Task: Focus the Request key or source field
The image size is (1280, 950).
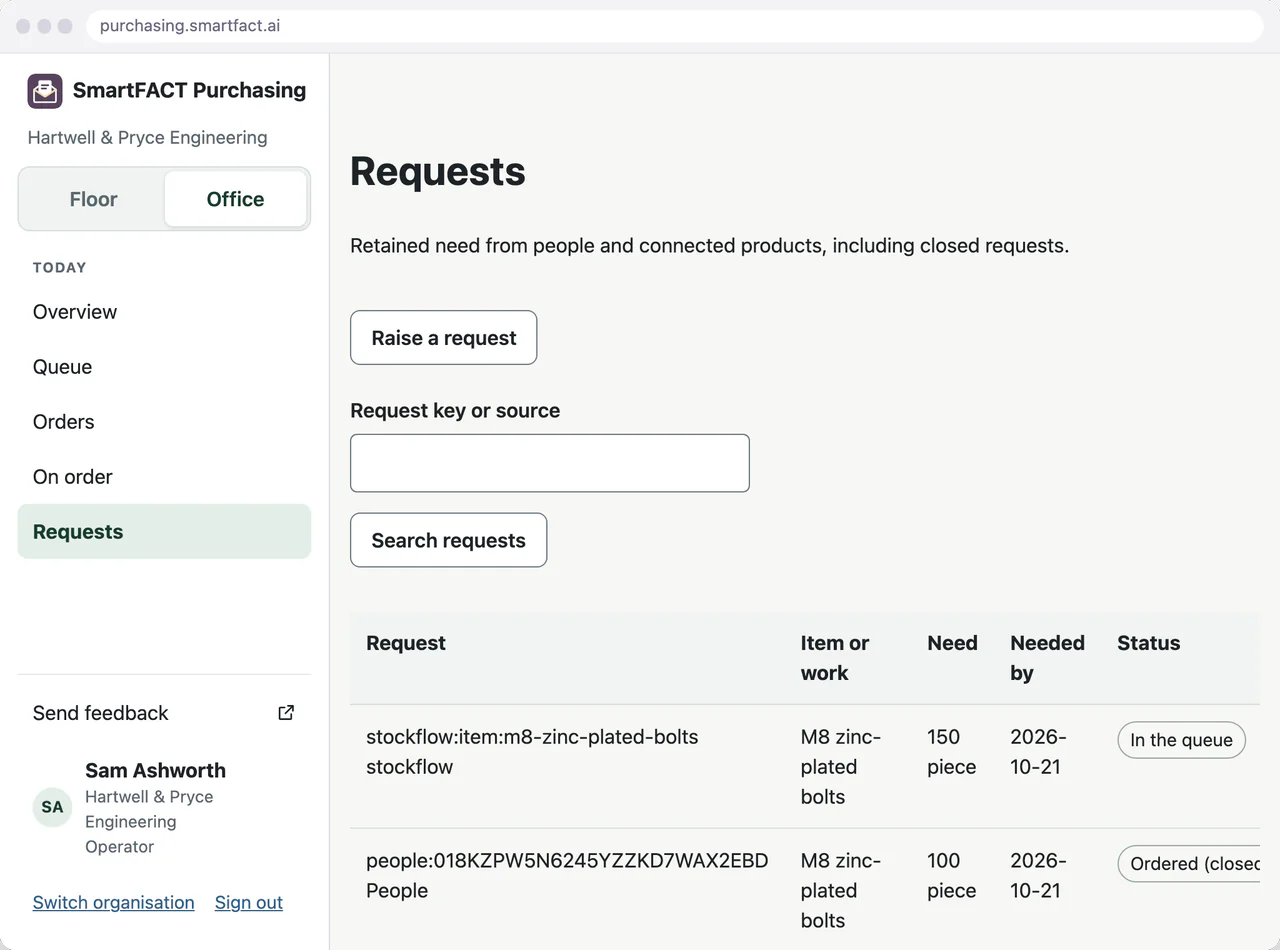Action: 549,463
